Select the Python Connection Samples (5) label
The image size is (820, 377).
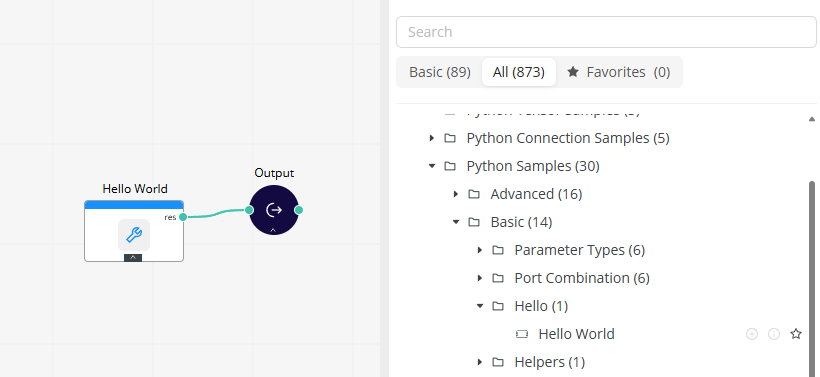point(568,138)
